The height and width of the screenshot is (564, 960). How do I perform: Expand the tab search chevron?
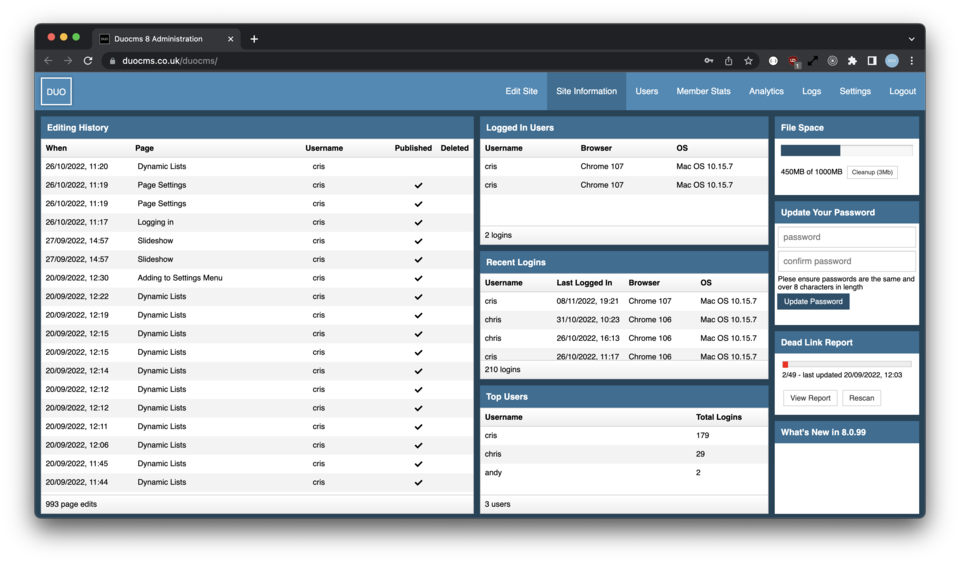point(911,39)
